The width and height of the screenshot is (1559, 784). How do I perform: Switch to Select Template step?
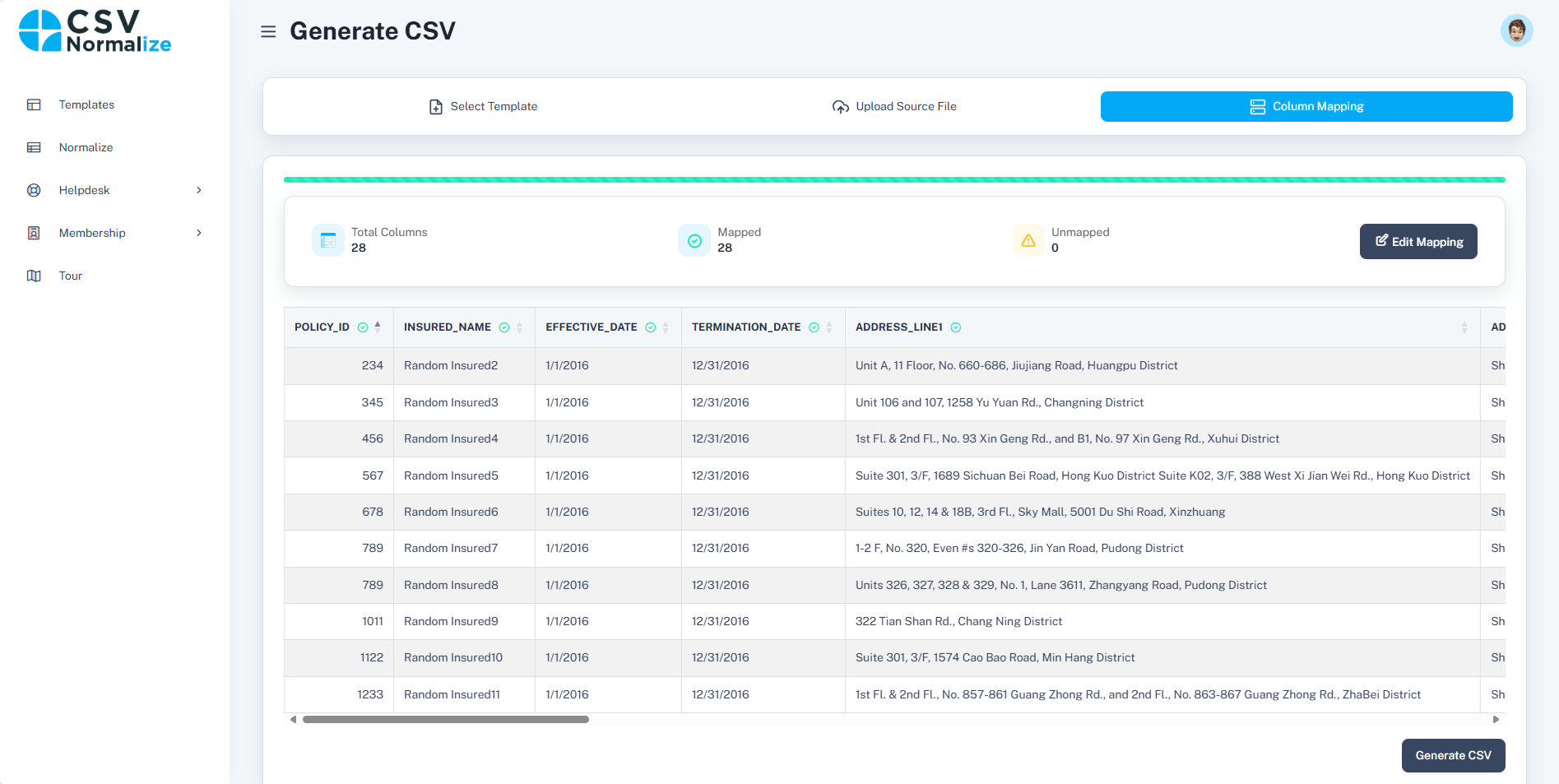[x=483, y=106]
